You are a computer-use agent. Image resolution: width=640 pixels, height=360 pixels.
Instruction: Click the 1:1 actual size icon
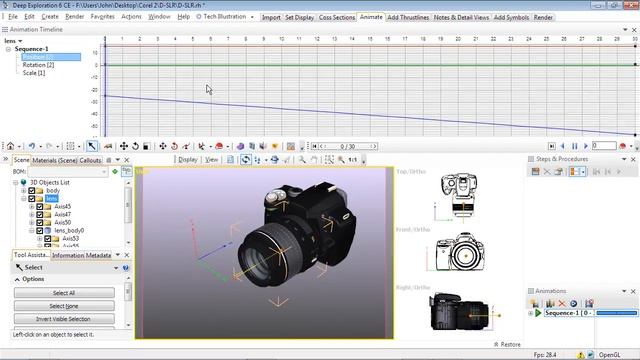[353, 160]
